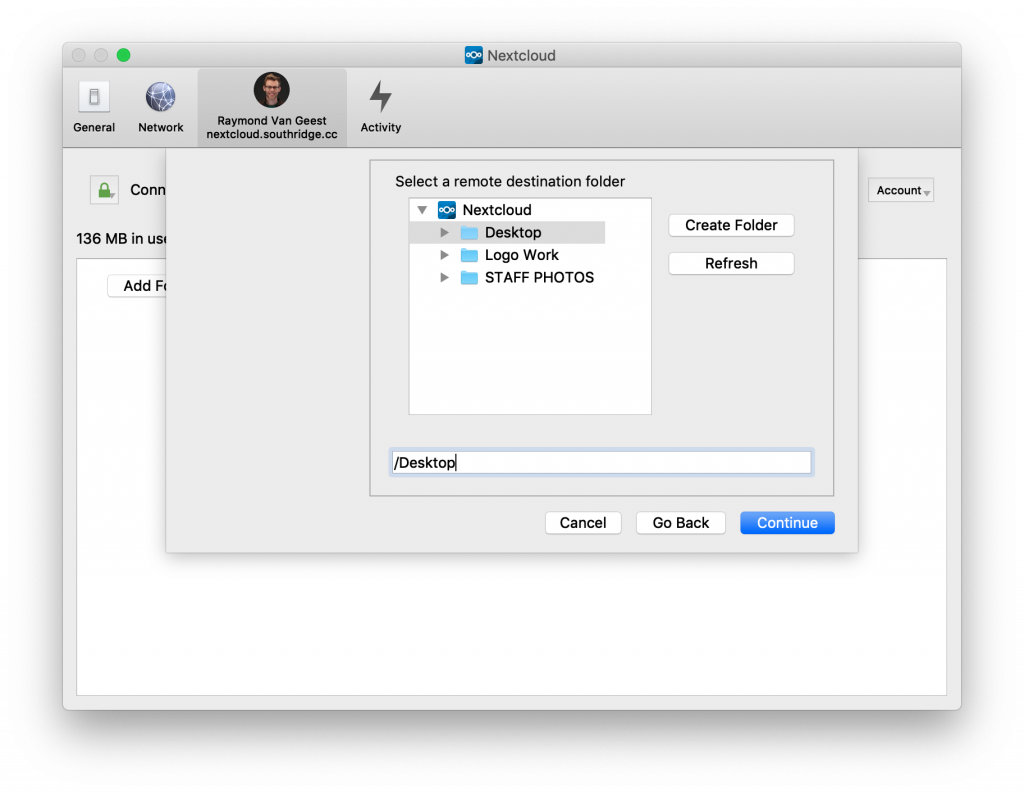Click the Logo Work folder icon
Image resolution: width=1024 pixels, height=793 pixels.
(469, 255)
